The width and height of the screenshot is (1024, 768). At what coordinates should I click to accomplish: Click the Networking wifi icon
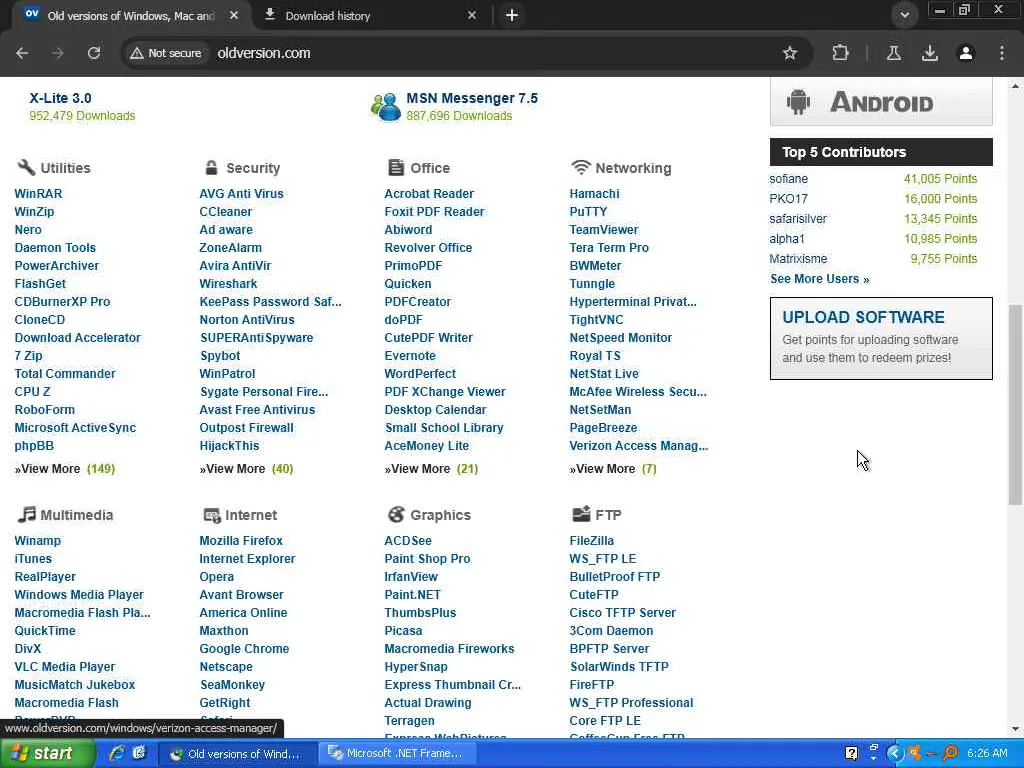[x=580, y=167]
